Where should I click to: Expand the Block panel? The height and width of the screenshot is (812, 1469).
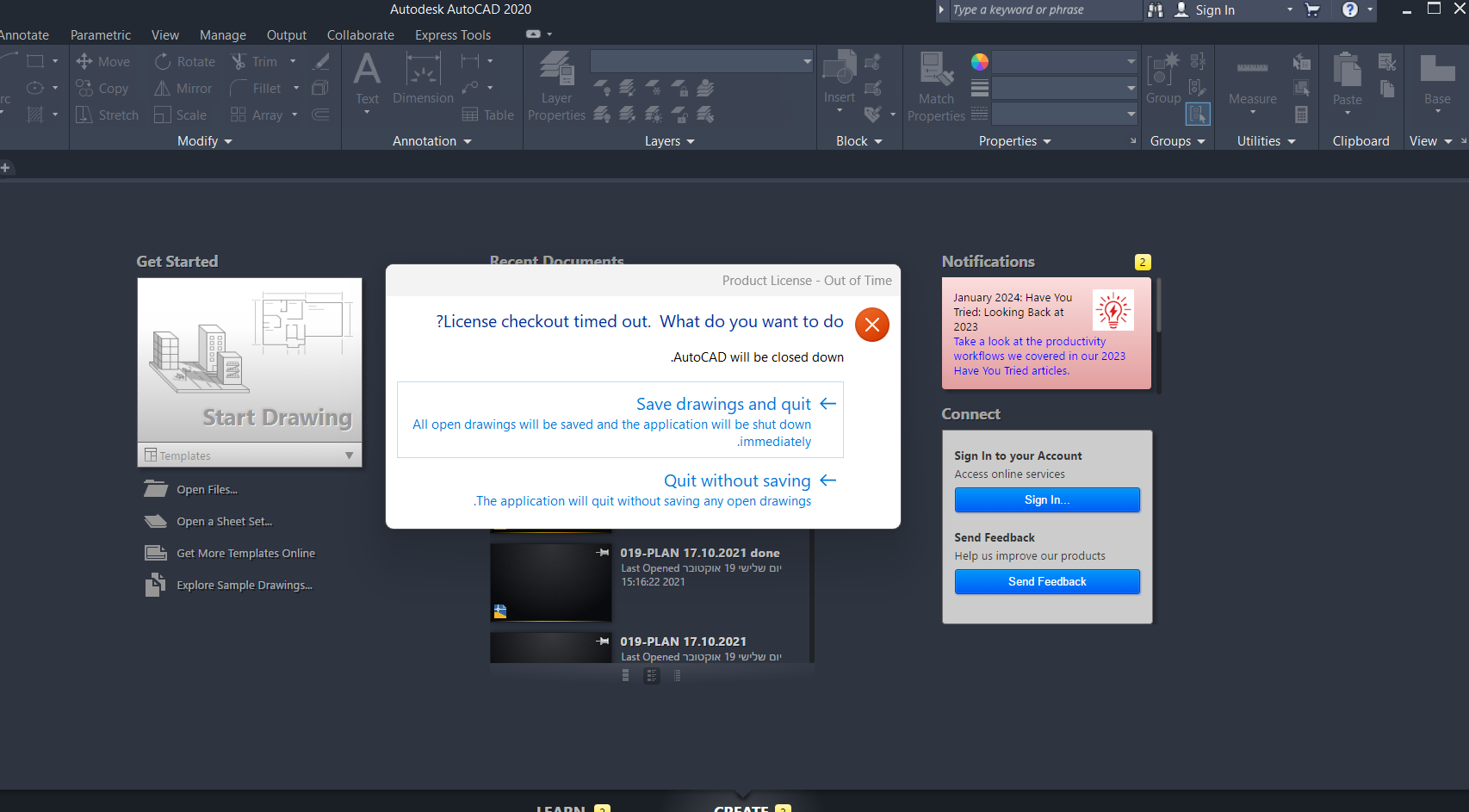(859, 141)
